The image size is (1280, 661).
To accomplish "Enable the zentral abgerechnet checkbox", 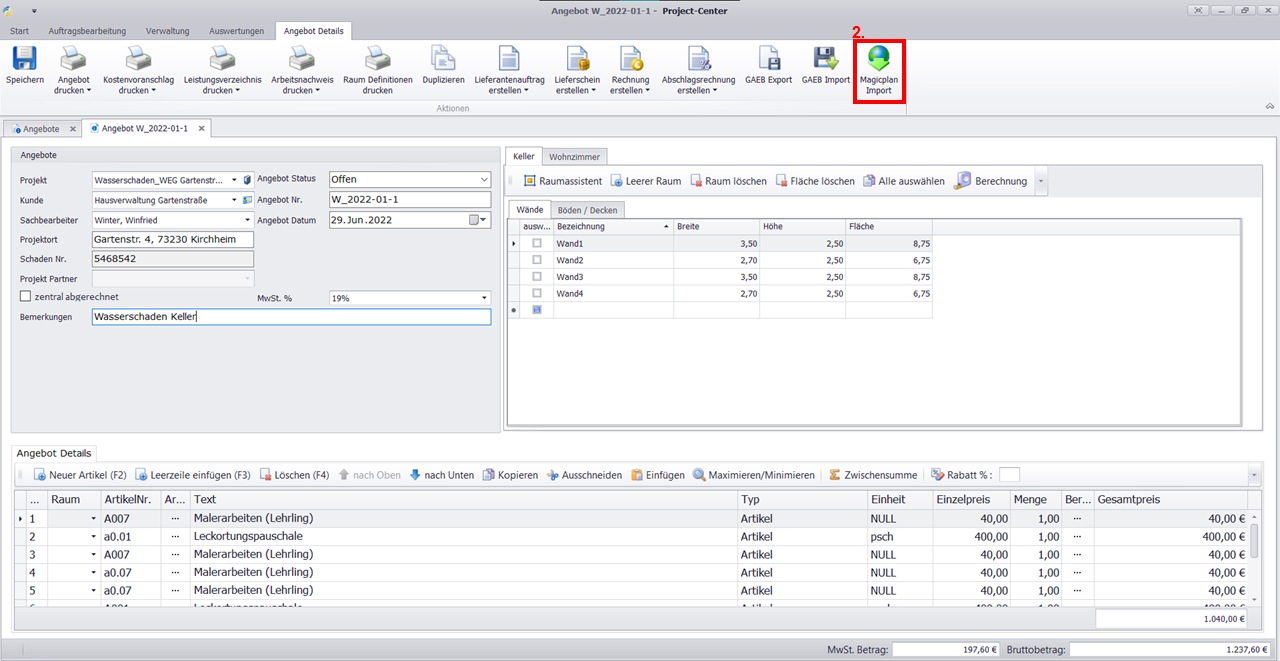I will [26, 297].
